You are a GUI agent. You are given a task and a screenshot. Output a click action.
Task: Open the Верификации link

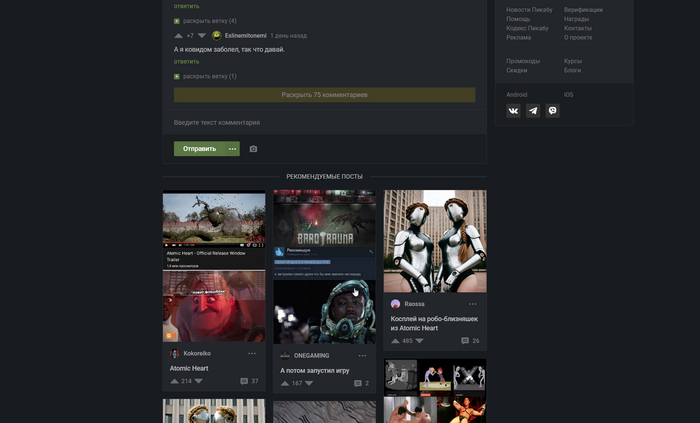[x=583, y=10]
